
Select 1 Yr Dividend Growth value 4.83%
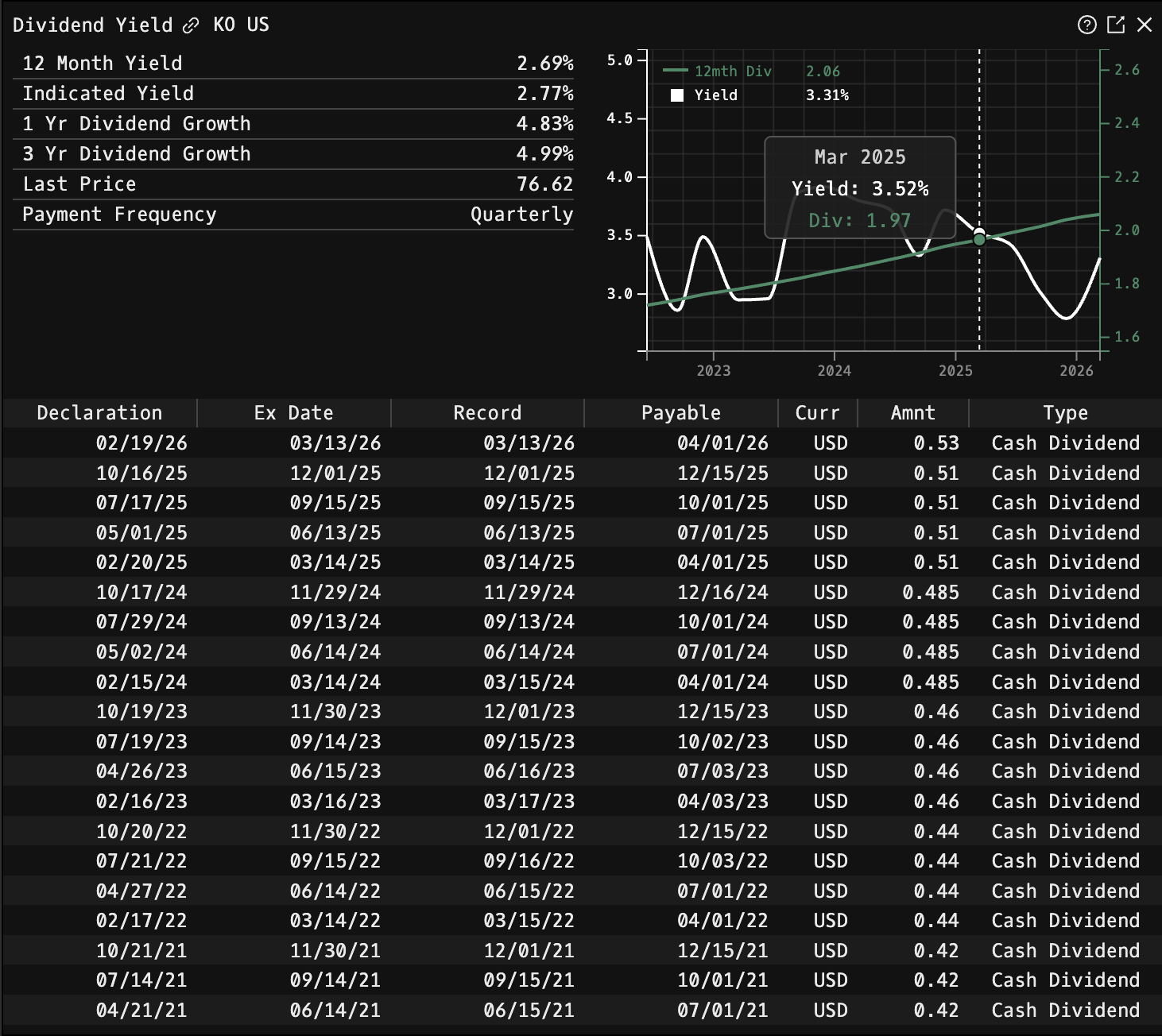pyautogui.click(x=545, y=124)
